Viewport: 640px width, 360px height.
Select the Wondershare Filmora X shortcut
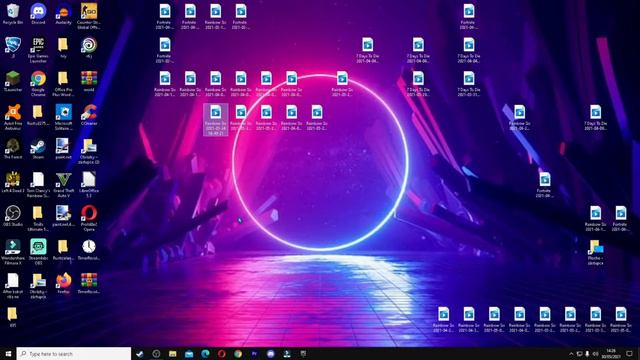pyautogui.click(x=13, y=252)
